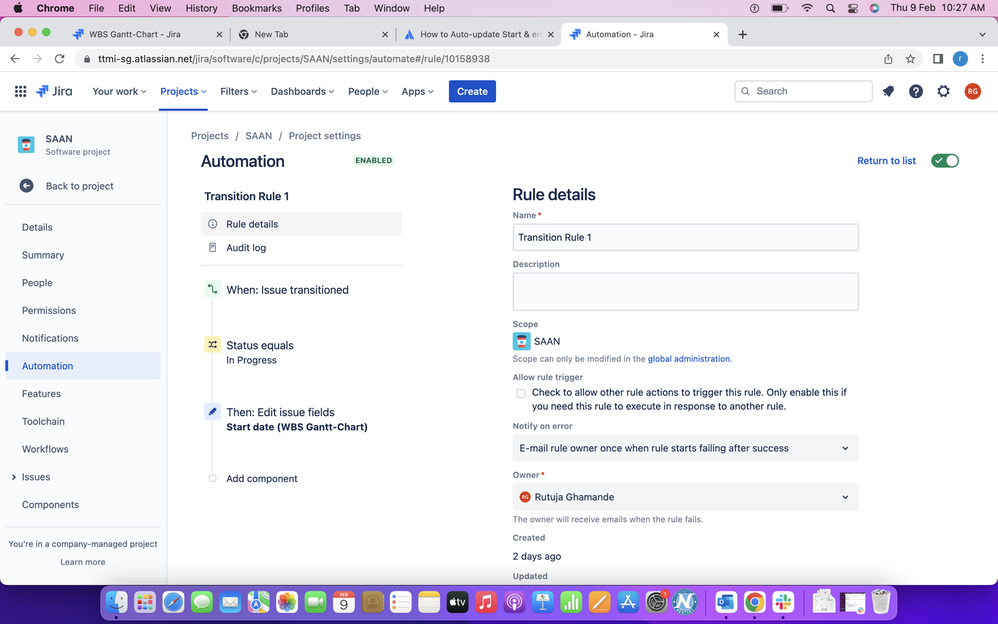The image size is (998, 624).
Task: Click Project settings breadcrumb link
Action: (x=325, y=136)
